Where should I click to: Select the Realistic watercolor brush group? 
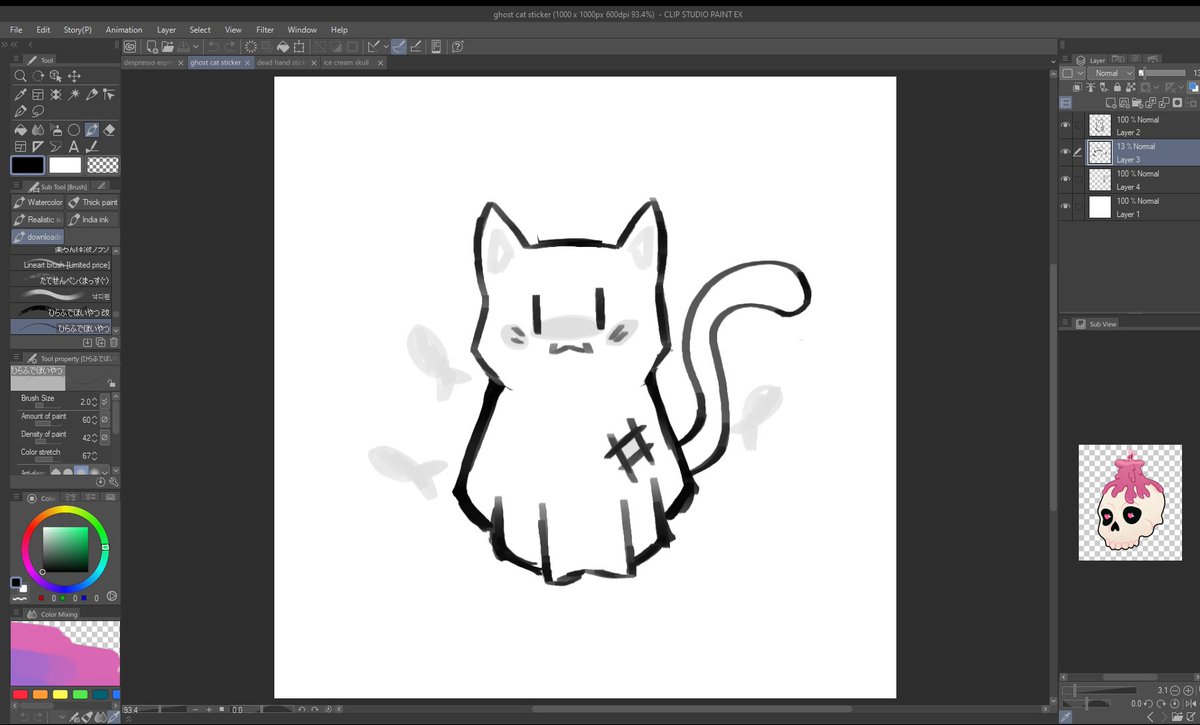(x=38, y=219)
